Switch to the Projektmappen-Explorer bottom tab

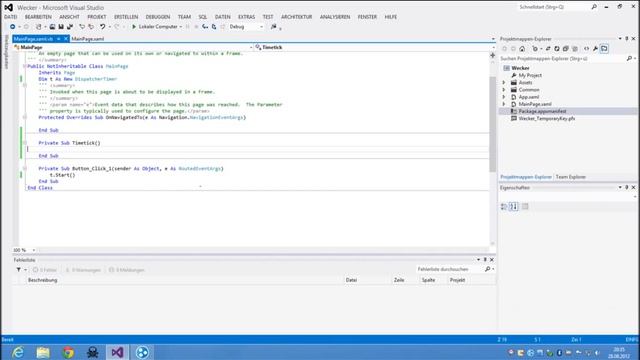tap(526, 177)
